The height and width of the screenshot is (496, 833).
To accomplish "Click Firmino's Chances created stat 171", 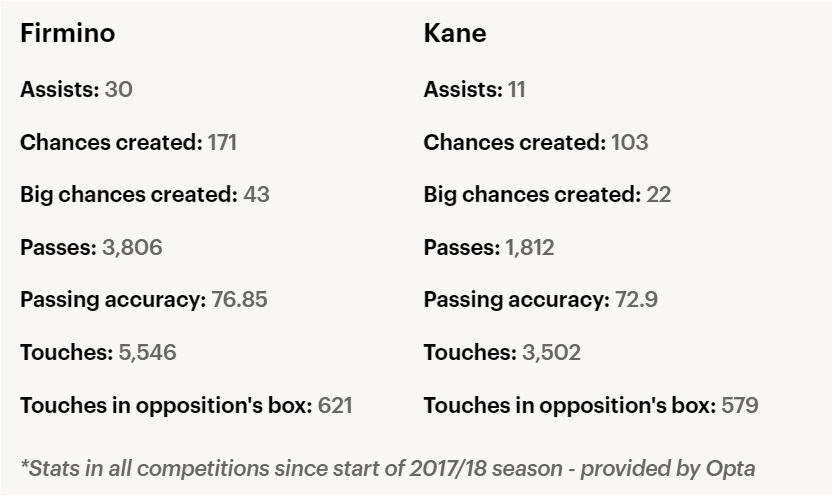I will click(x=222, y=142).
